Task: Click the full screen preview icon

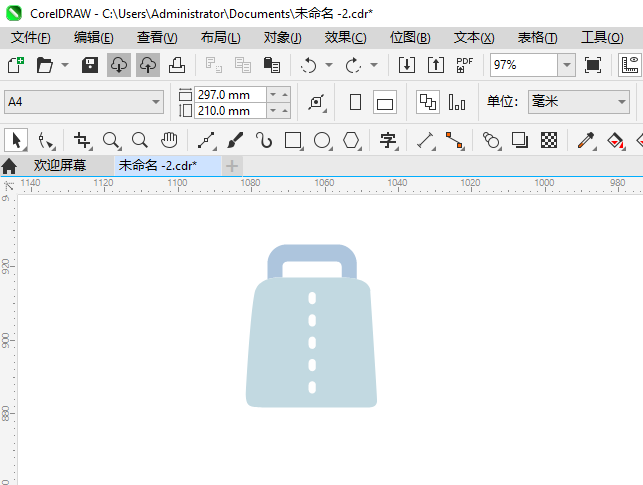Action: [x=593, y=65]
